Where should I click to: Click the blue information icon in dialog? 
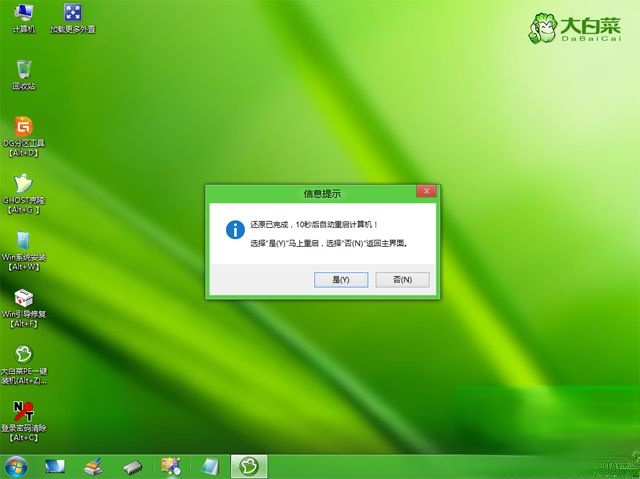point(235,230)
